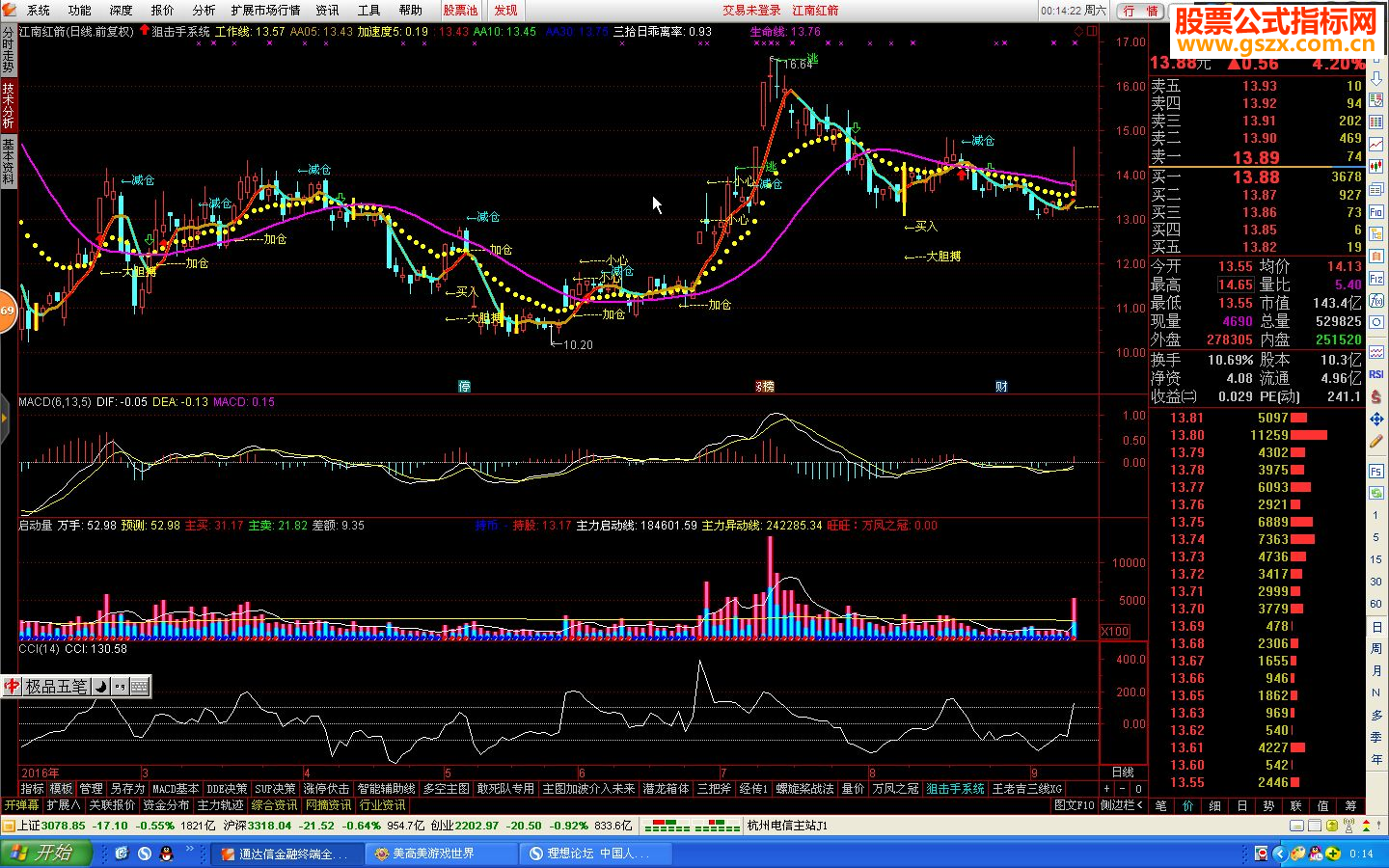Select the 基本资料 vertical tab
The height and width of the screenshot is (868, 1389).
click(8, 162)
